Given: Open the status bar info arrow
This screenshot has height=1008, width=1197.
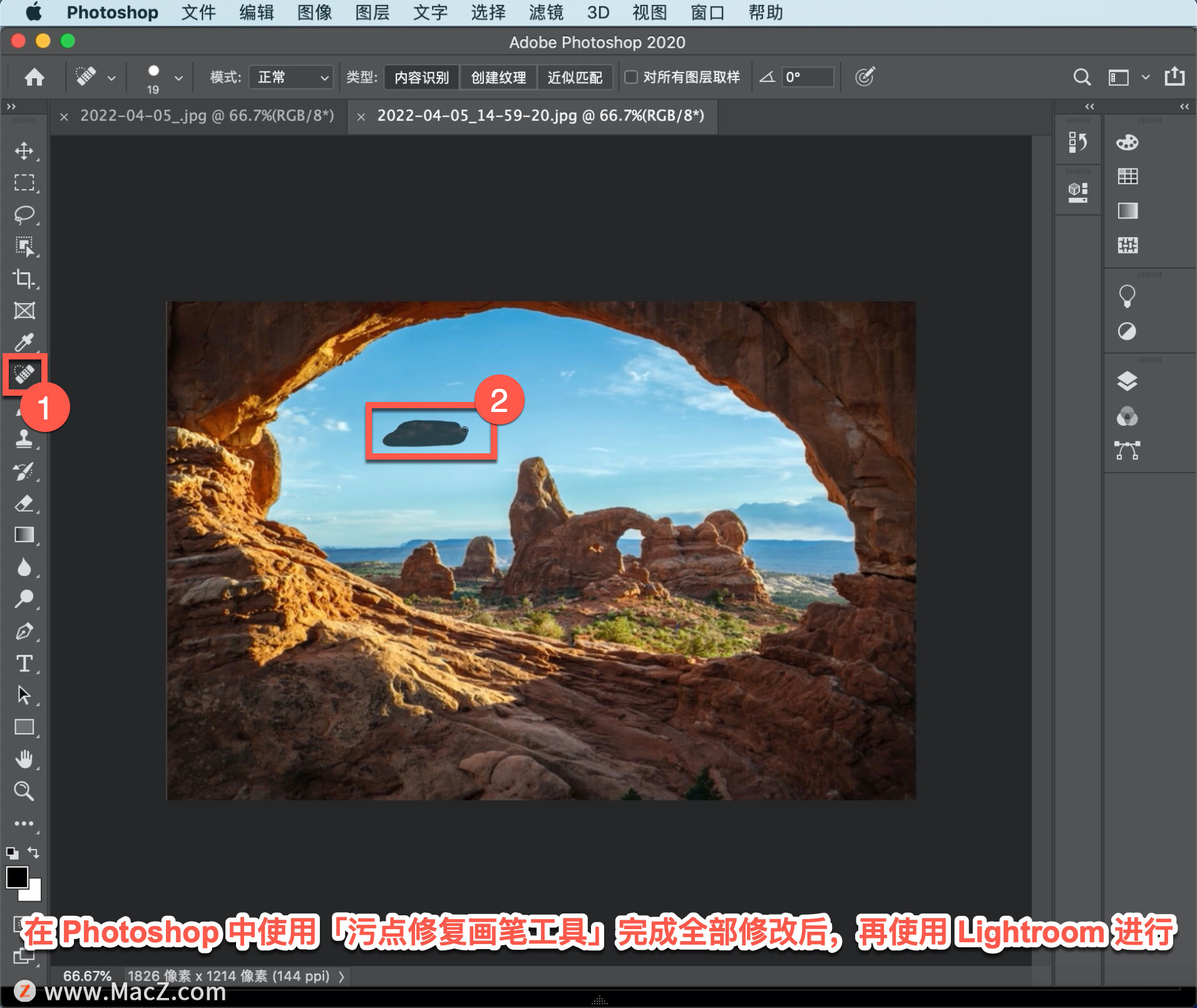Looking at the screenshot, I should [x=341, y=976].
